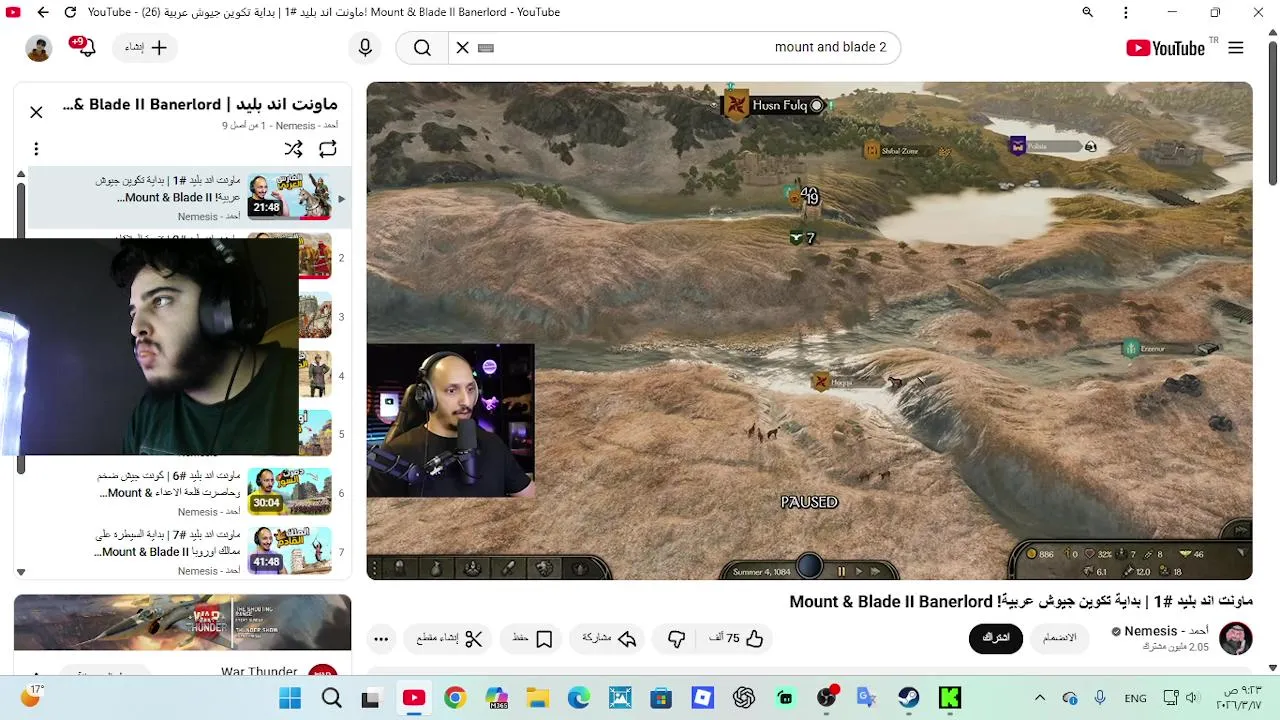1280x720 pixels.
Task: Save the video (حفظ) to a playlist
Action: click(532, 638)
